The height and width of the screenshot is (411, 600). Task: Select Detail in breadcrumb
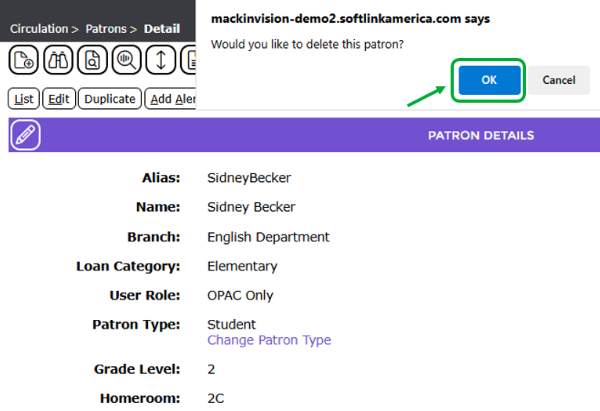pos(162,29)
